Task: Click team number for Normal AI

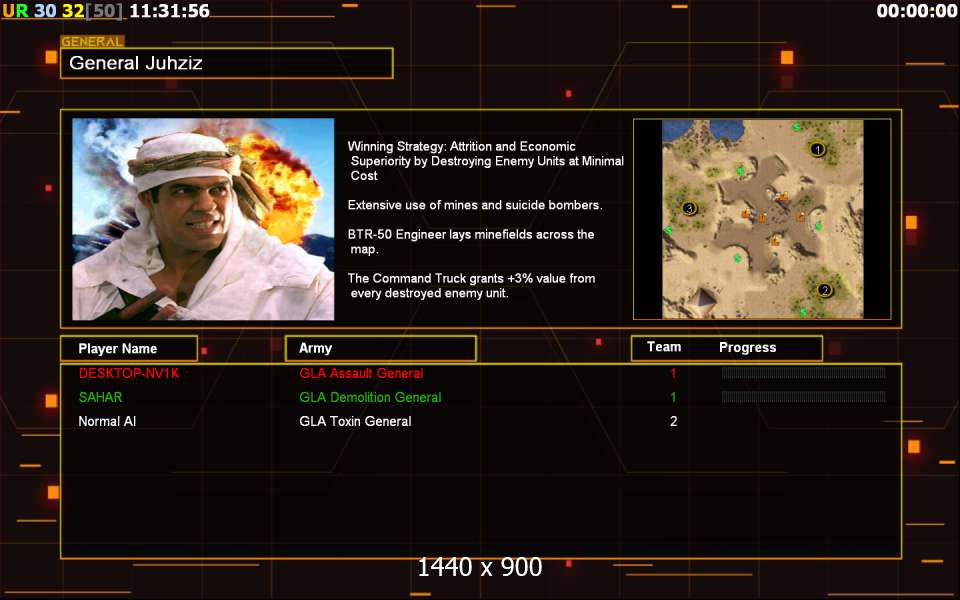Action: [673, 421]
